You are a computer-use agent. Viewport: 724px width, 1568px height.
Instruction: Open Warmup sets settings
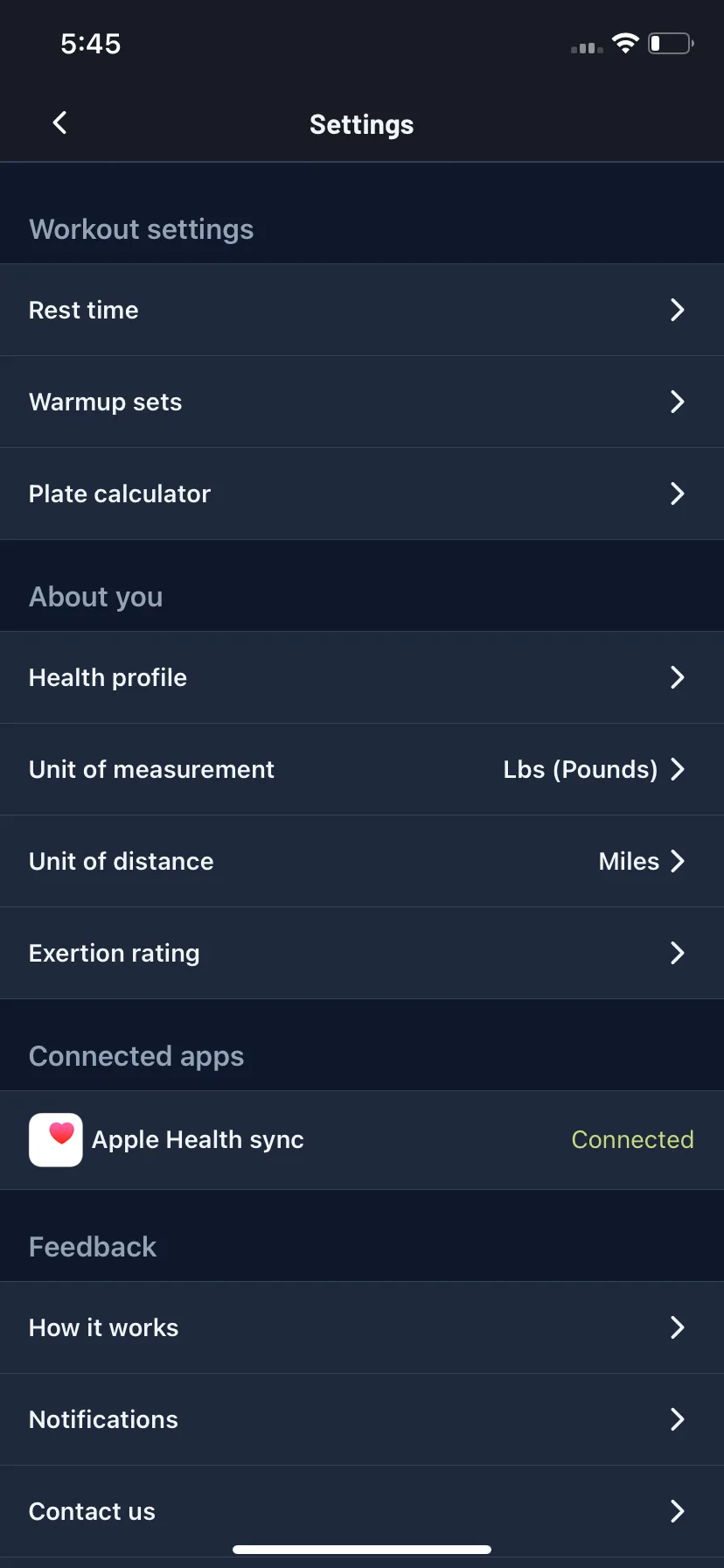tap(362, 402)
